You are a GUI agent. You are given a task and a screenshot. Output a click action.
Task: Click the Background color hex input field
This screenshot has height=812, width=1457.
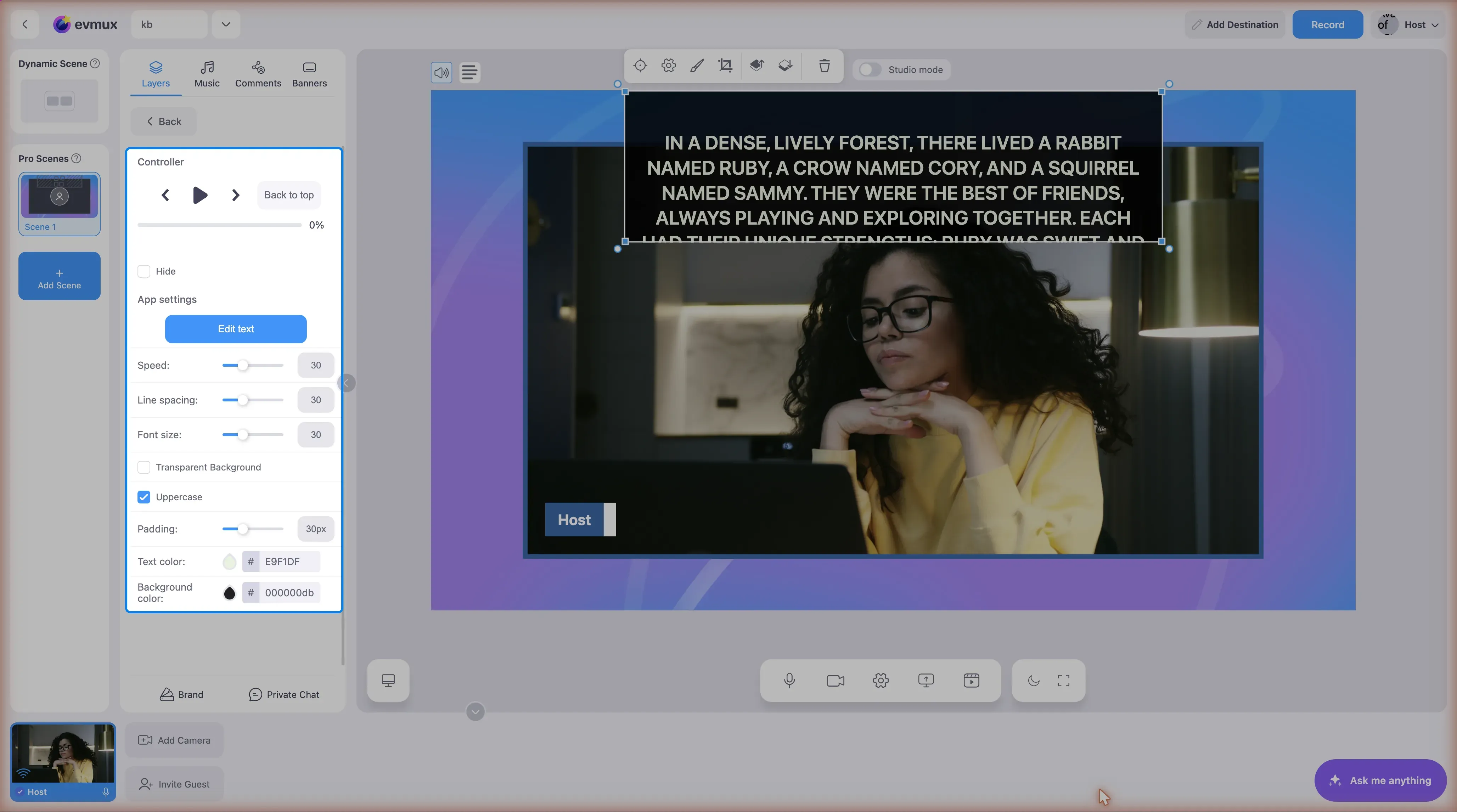click(x=289, y=593)
